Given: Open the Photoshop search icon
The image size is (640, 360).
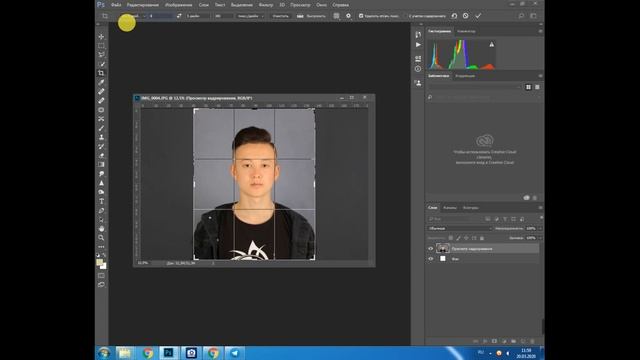Looking at the screenshot, I should point(521,16).
